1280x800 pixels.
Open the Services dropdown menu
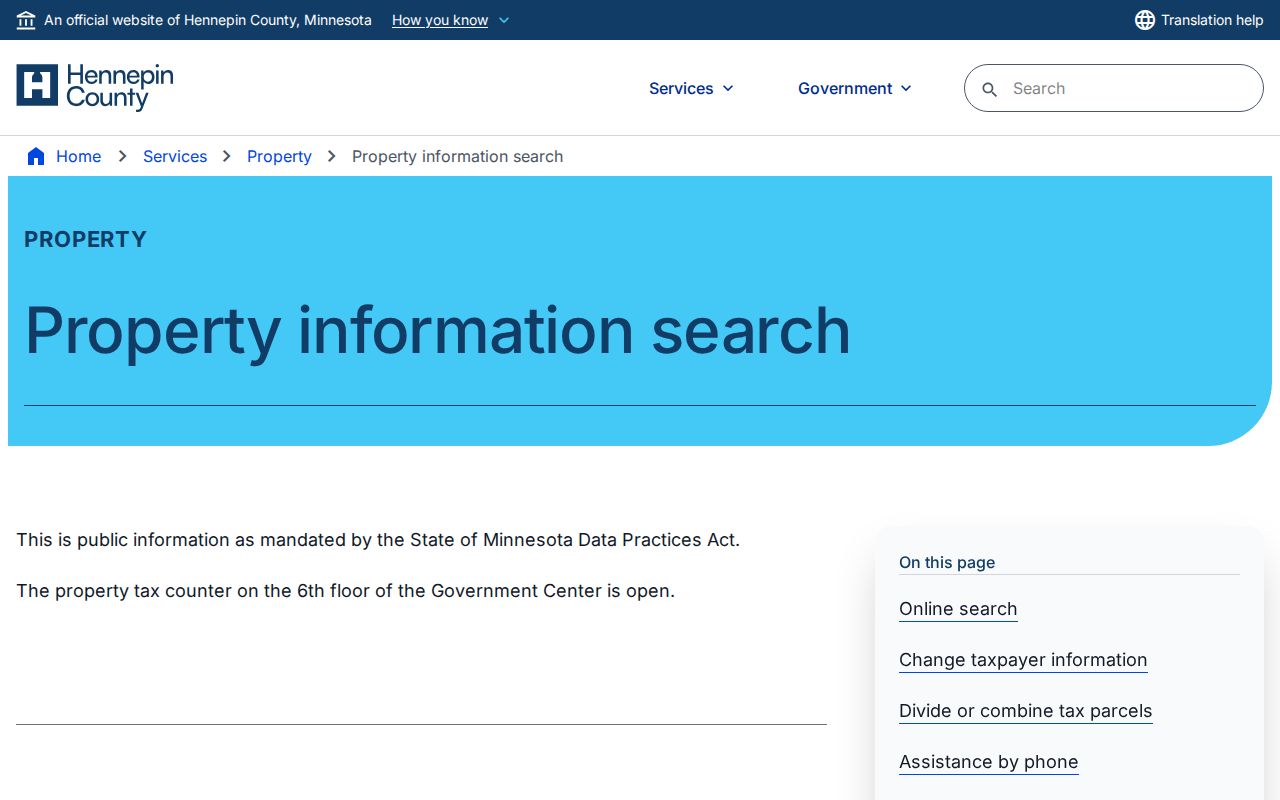point(691,88)
